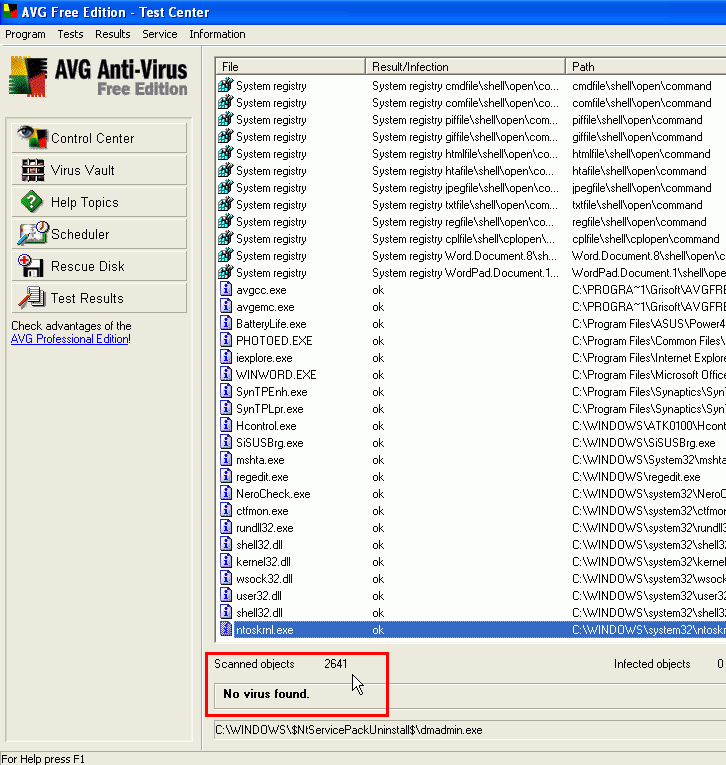Open the Virus Vault
Image resolution: width=726 pixels, height=765 pixels.
point(99,170)
